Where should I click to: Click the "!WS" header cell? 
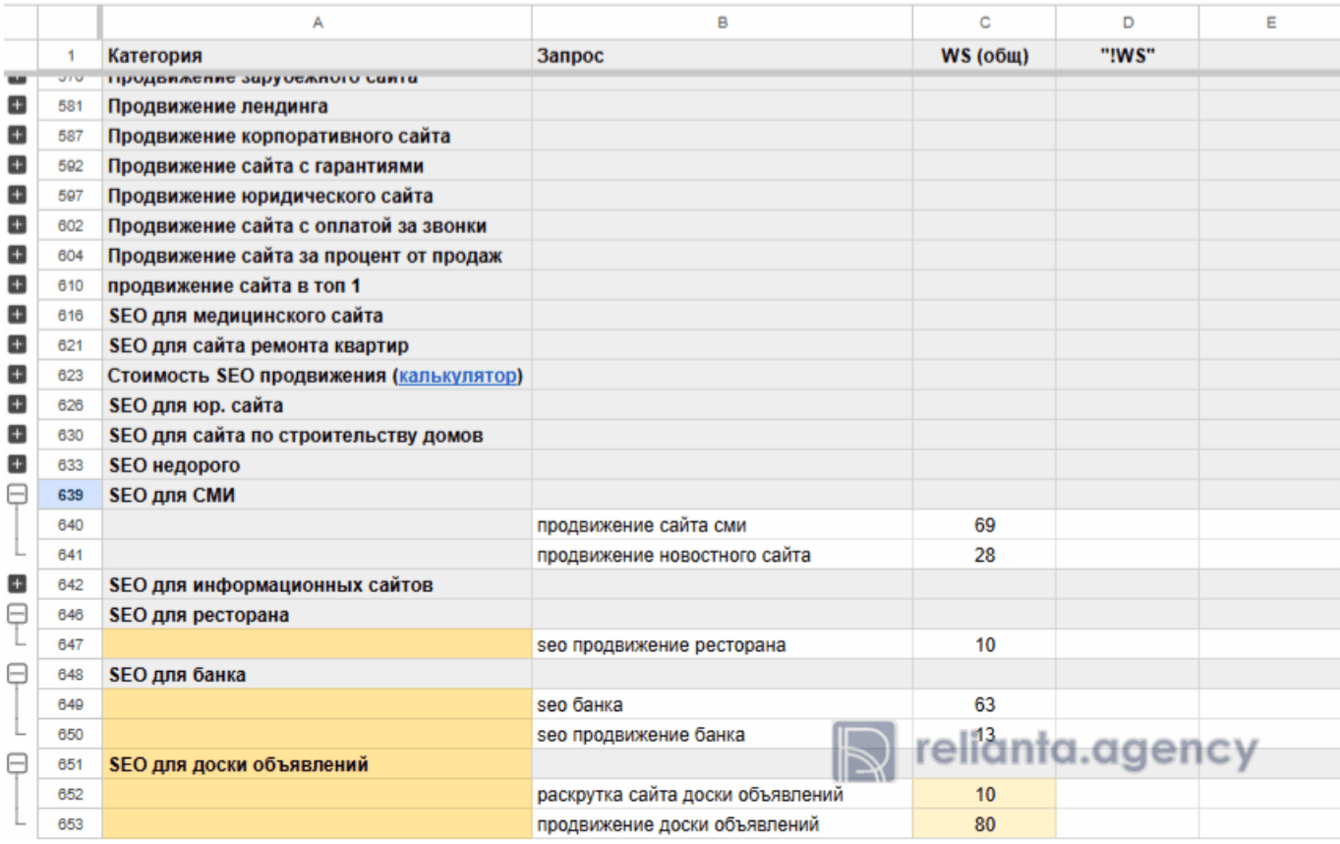pyautogui.click(x=1127, y=56)
